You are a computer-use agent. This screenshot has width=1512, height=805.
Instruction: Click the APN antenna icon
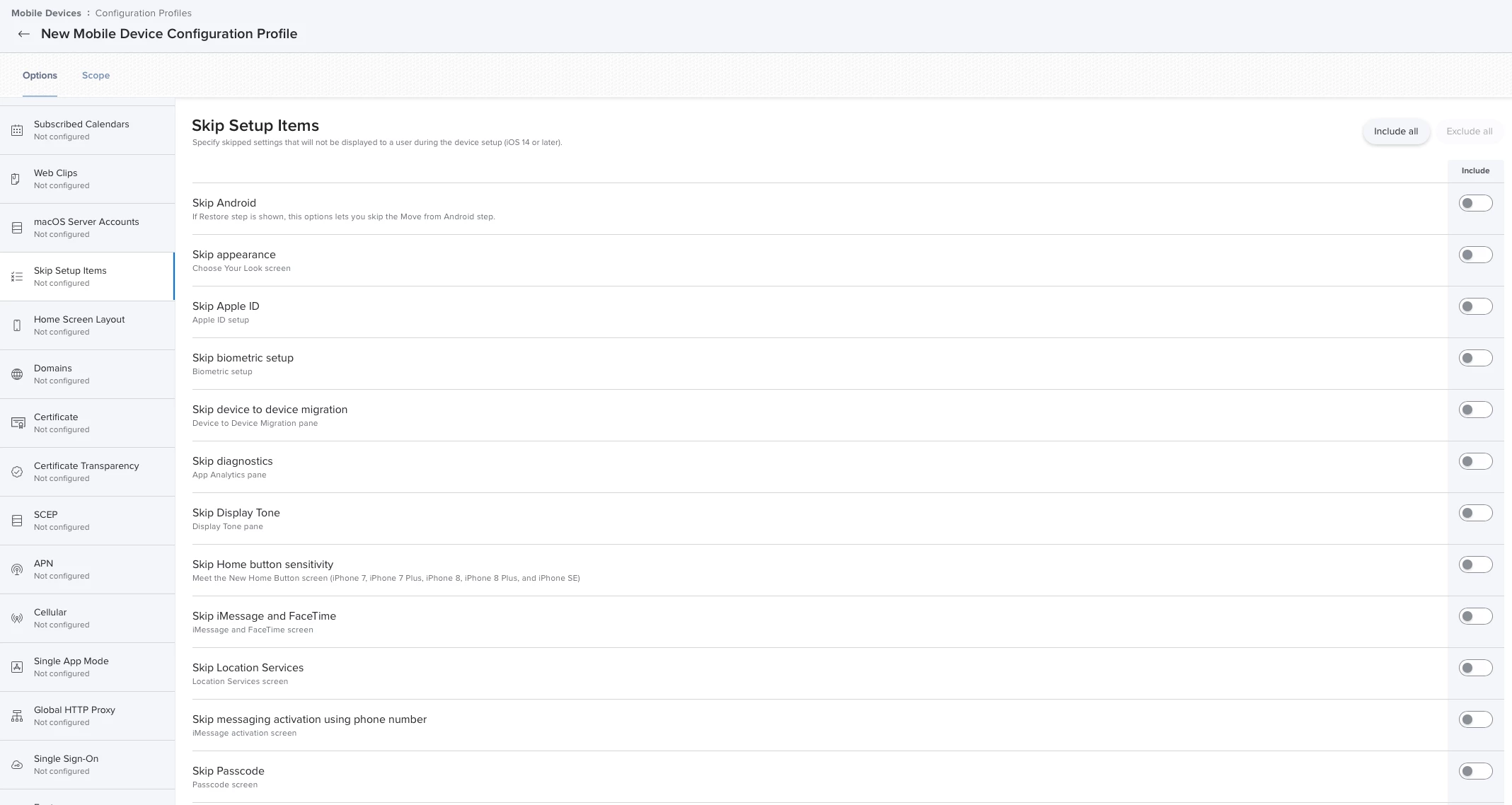(17, 569)
